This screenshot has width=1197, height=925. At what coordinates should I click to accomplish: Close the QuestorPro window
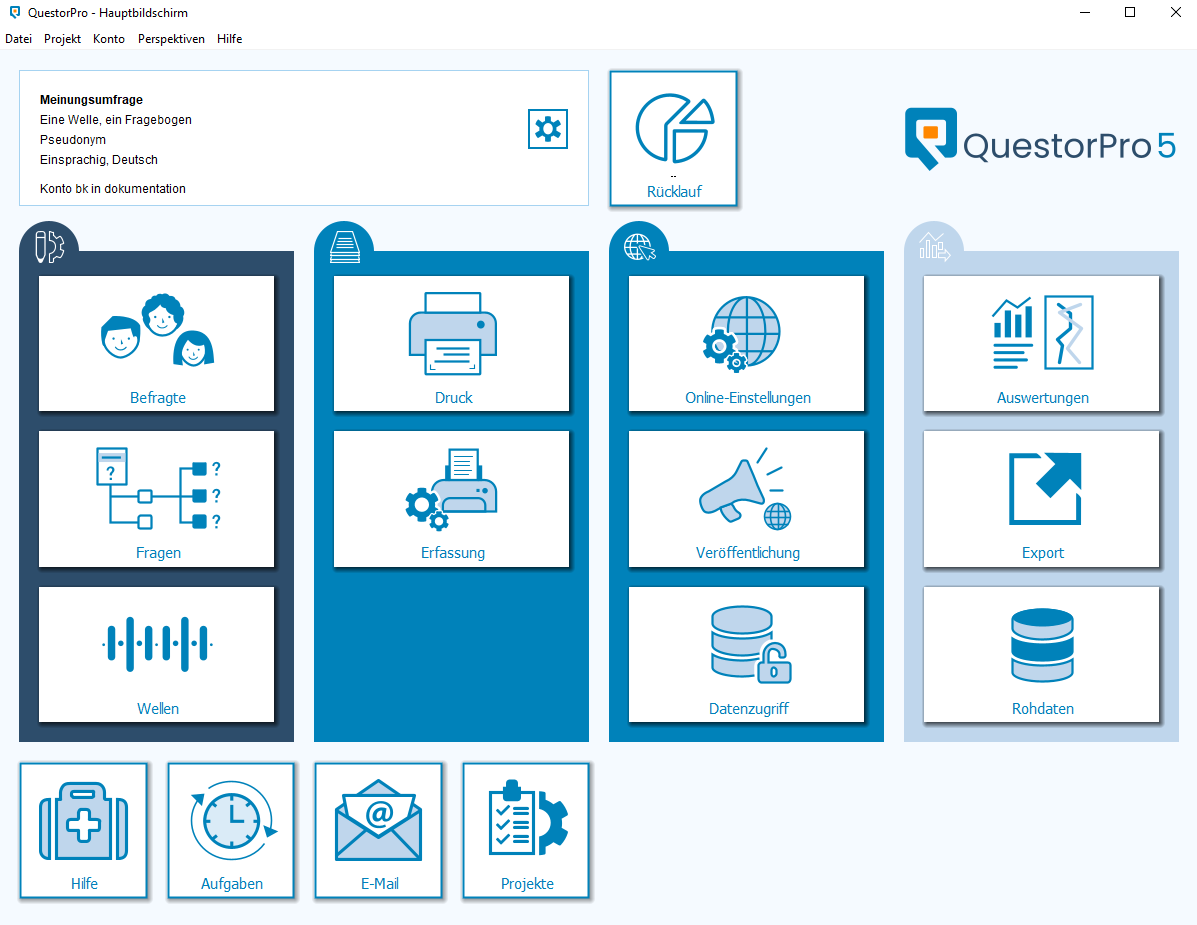1176,12
